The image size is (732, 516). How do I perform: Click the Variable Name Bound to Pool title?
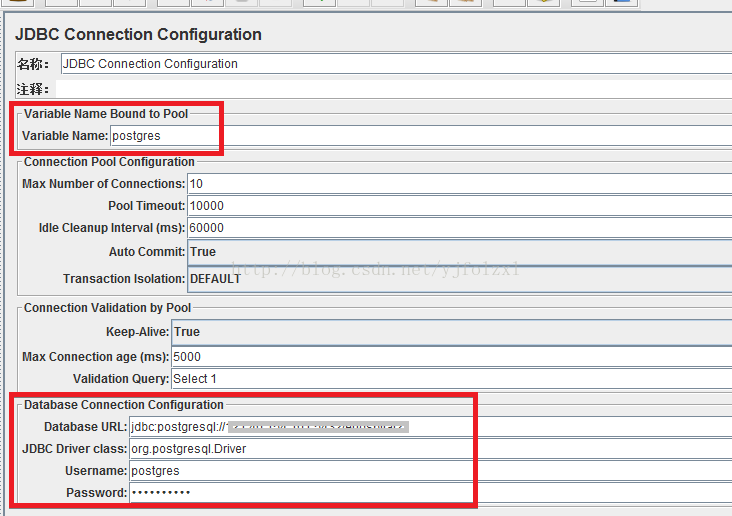click(106, 113)
